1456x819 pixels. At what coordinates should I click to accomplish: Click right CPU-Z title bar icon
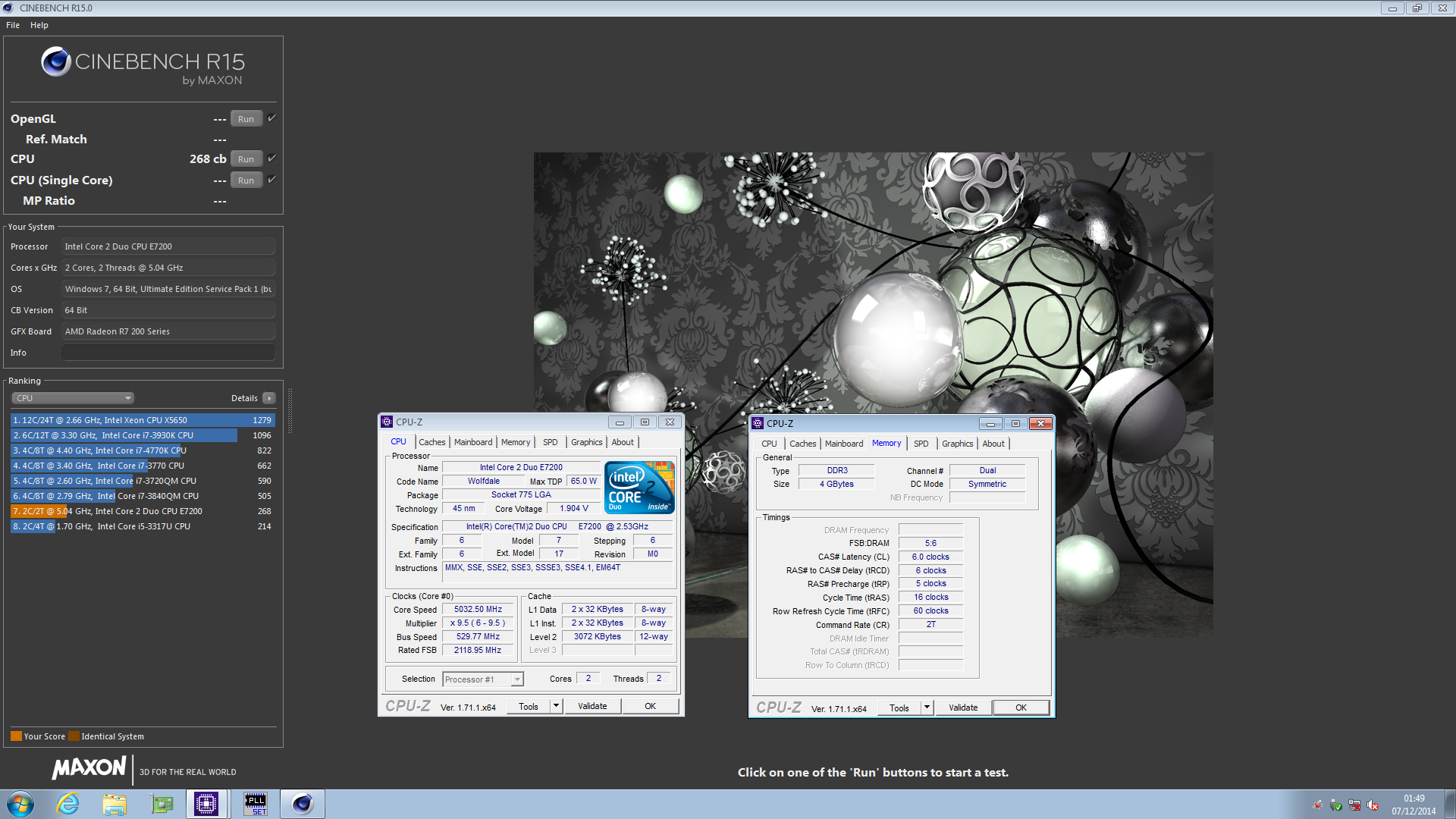758,424
